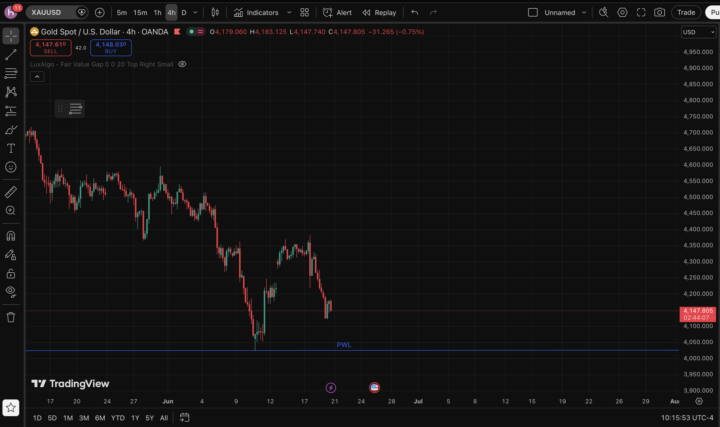Click the BUY price button 4,148.03

pyautogui.click(x=111, y=47)
